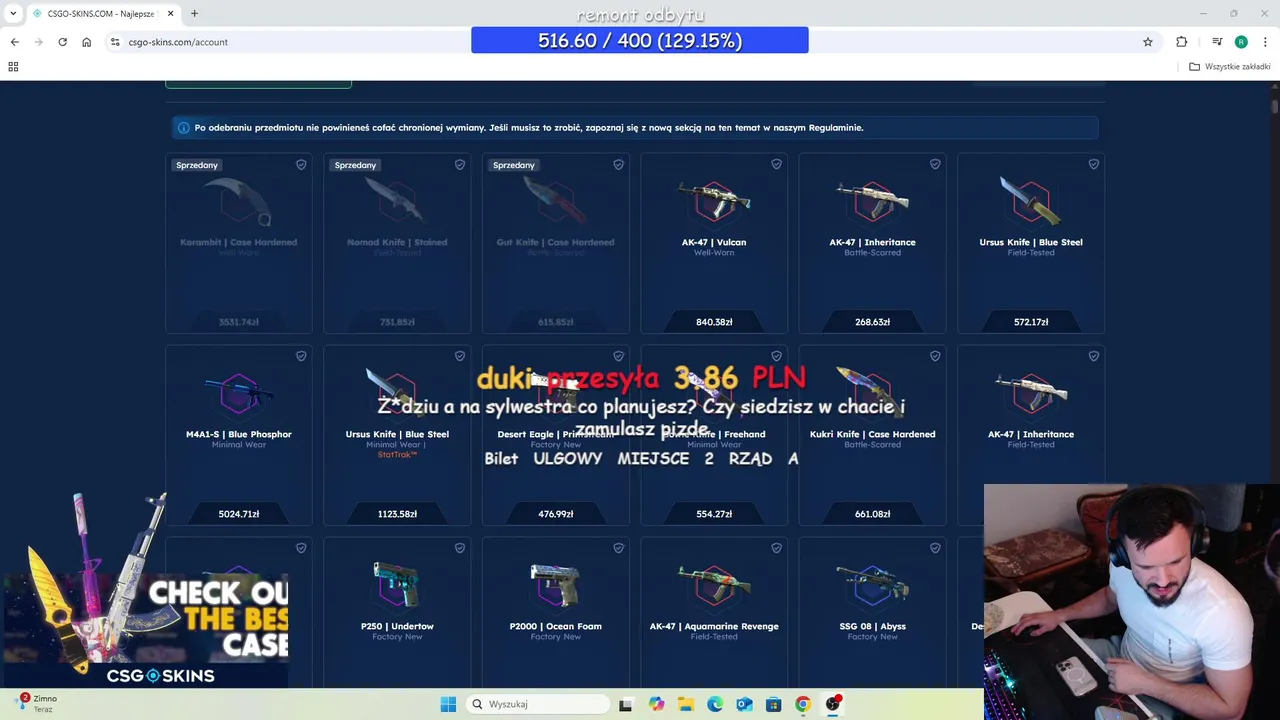Screen dimensions: 1280x720
Task: Click shield icon on SSG 08 Abyss card
Action: 935,548
